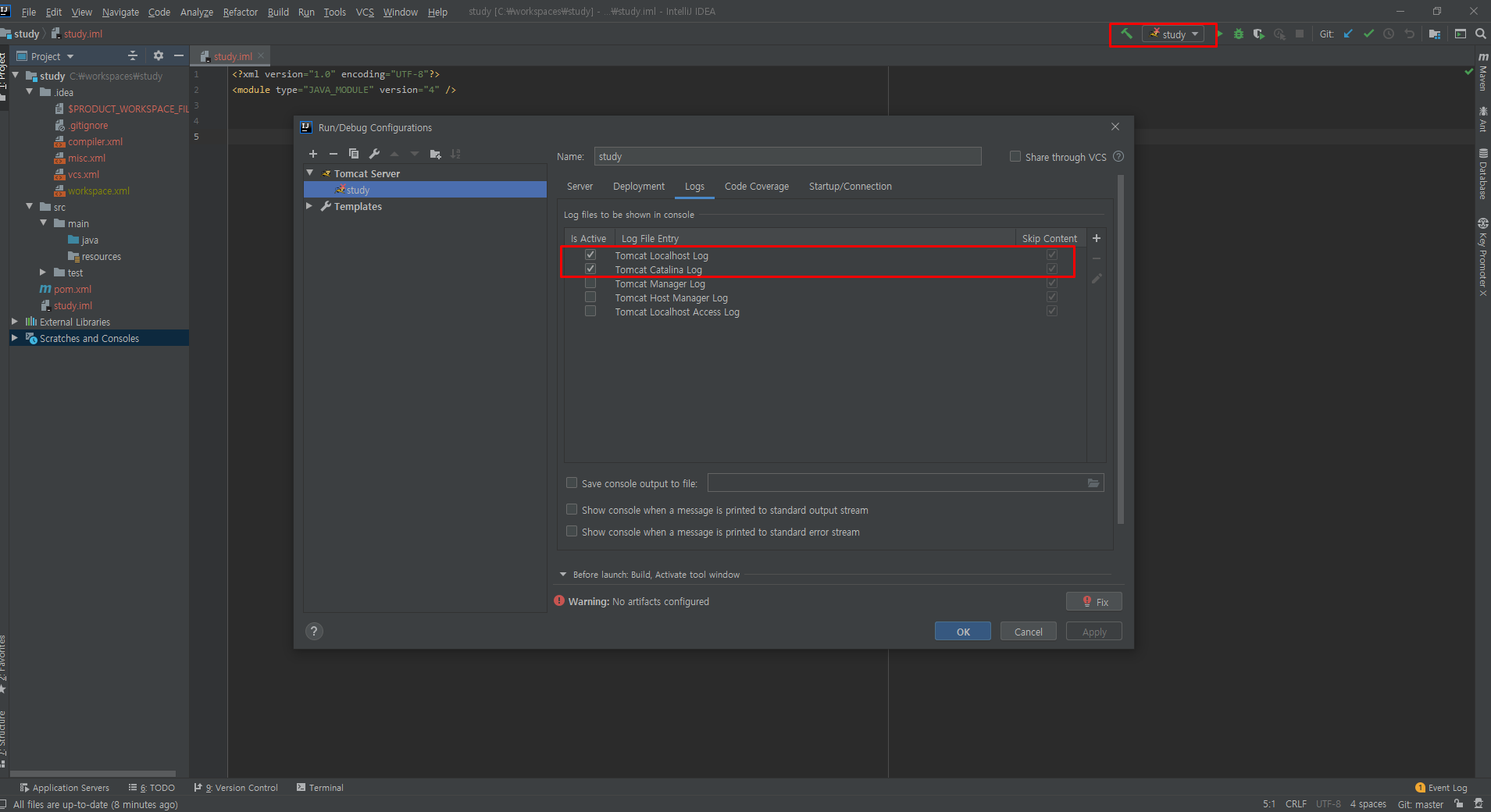The height and width of the screenshot is (812, 1491).
Task: Open the Startup/Connection tab
Action: point(851,187)
